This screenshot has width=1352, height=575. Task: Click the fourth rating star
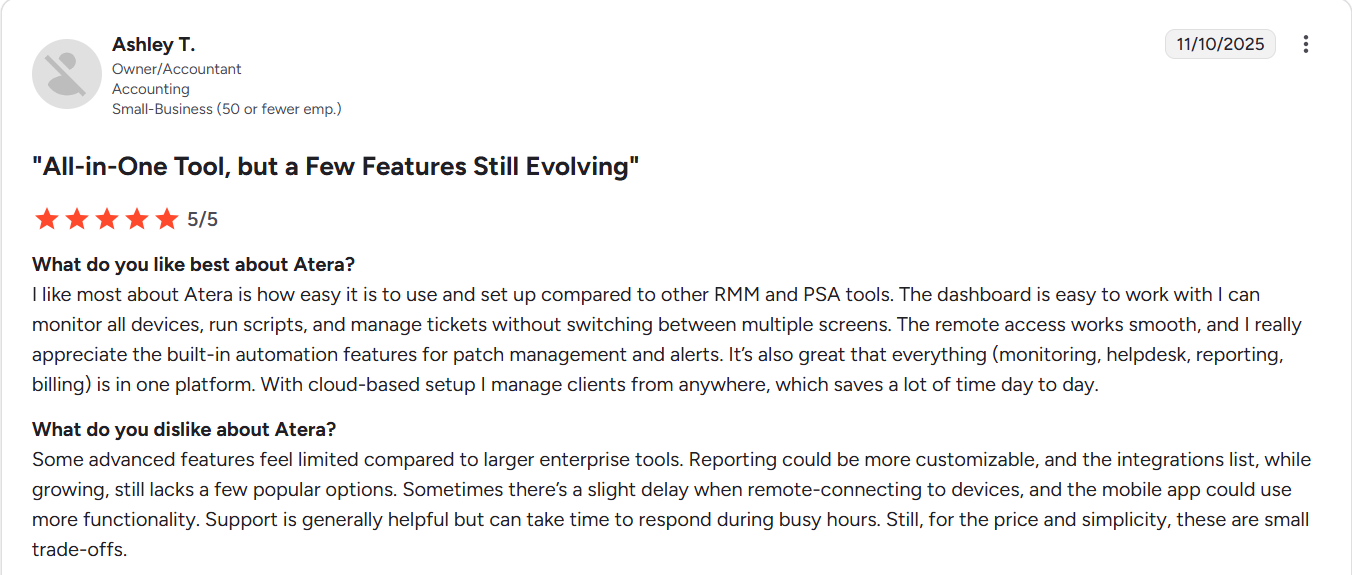136,219
